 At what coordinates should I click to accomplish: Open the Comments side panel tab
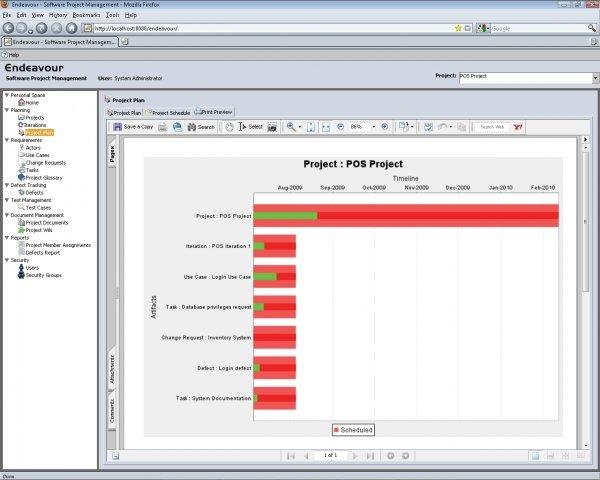[112, 410]
